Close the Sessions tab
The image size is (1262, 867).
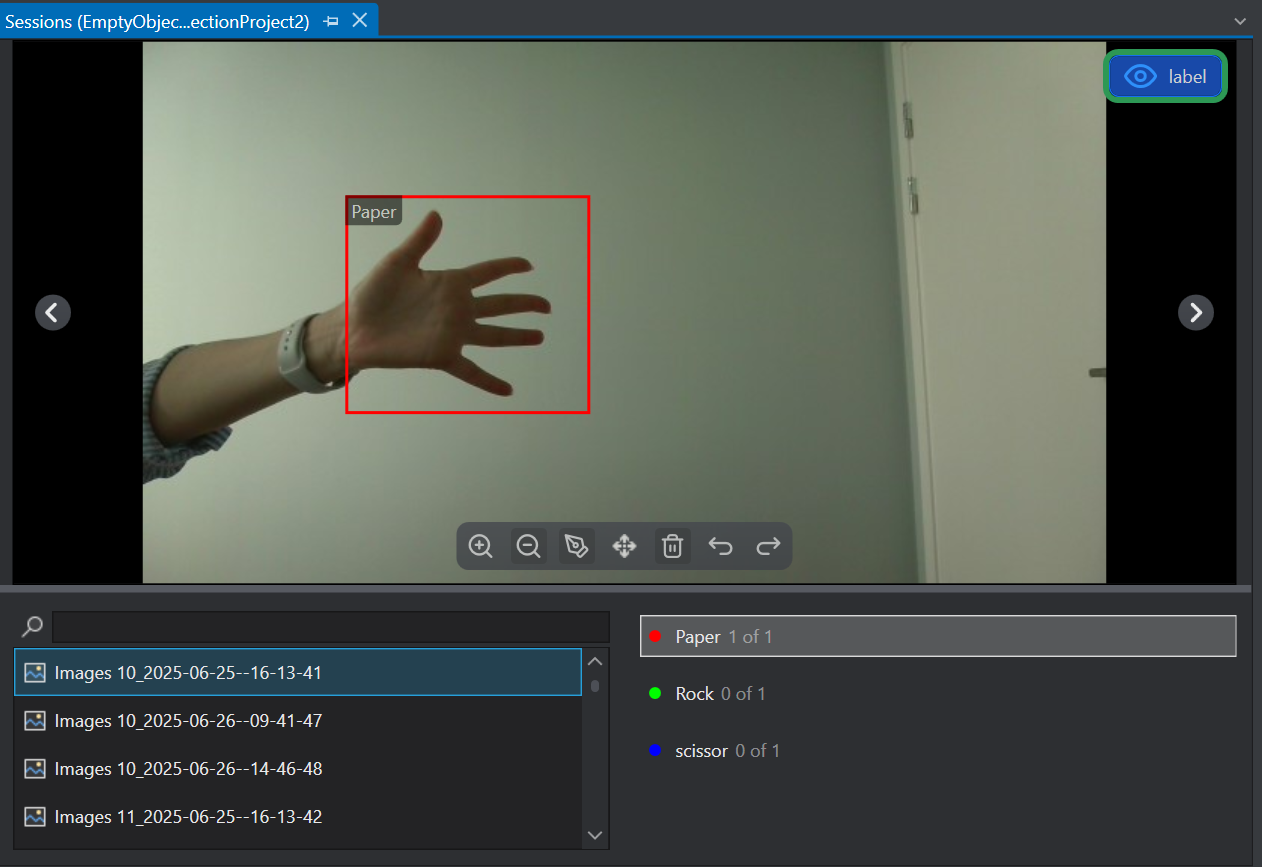tap(360, 20)
